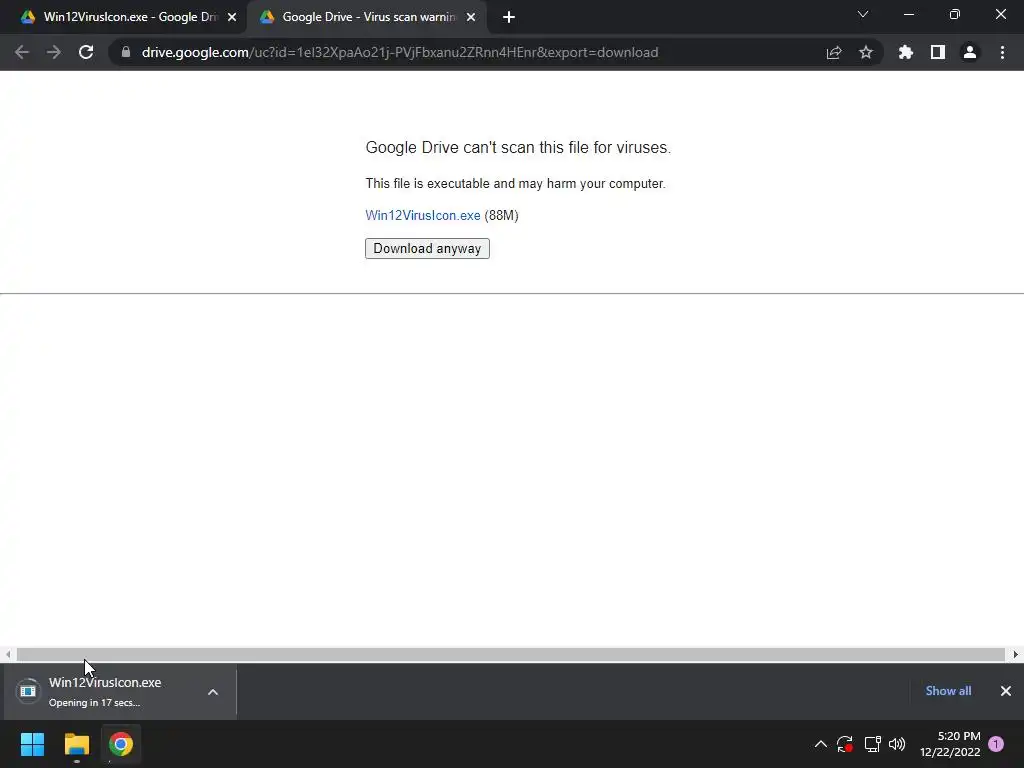1024x768 pixels.
Task: Minimize the Chrome window
Action: click(x=908, y=14)
